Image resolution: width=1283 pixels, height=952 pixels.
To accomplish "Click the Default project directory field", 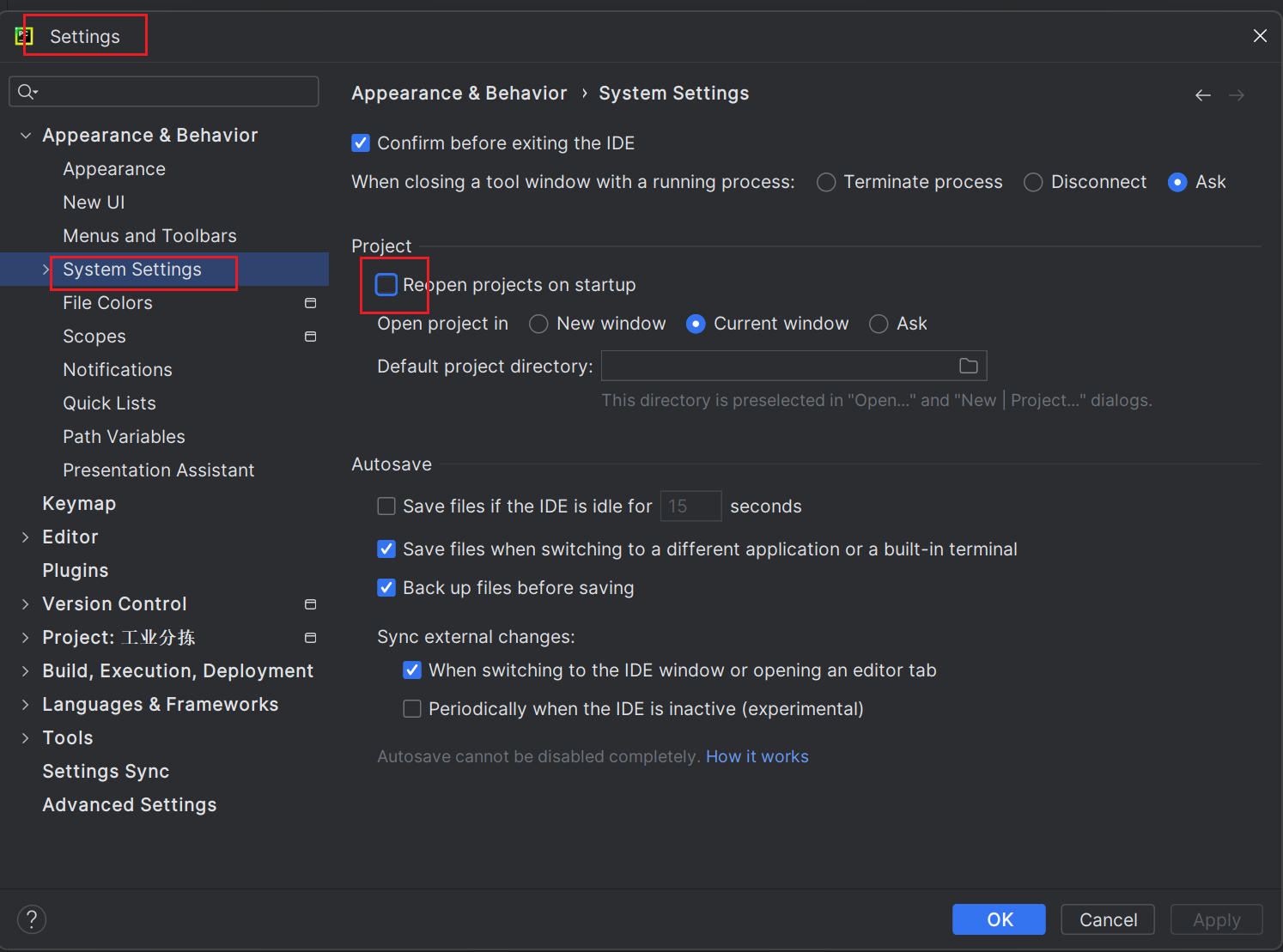I will click(x=777, y=367).
